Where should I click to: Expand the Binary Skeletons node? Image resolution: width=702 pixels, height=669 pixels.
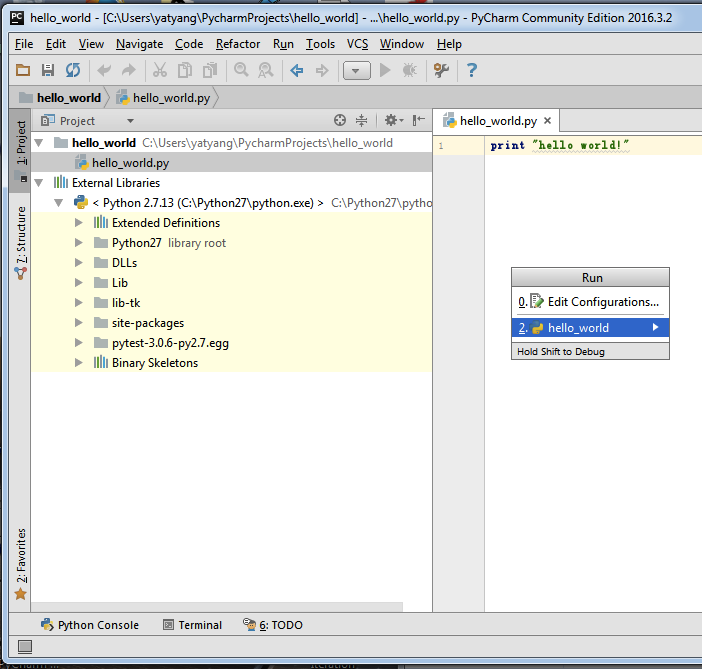78,363
